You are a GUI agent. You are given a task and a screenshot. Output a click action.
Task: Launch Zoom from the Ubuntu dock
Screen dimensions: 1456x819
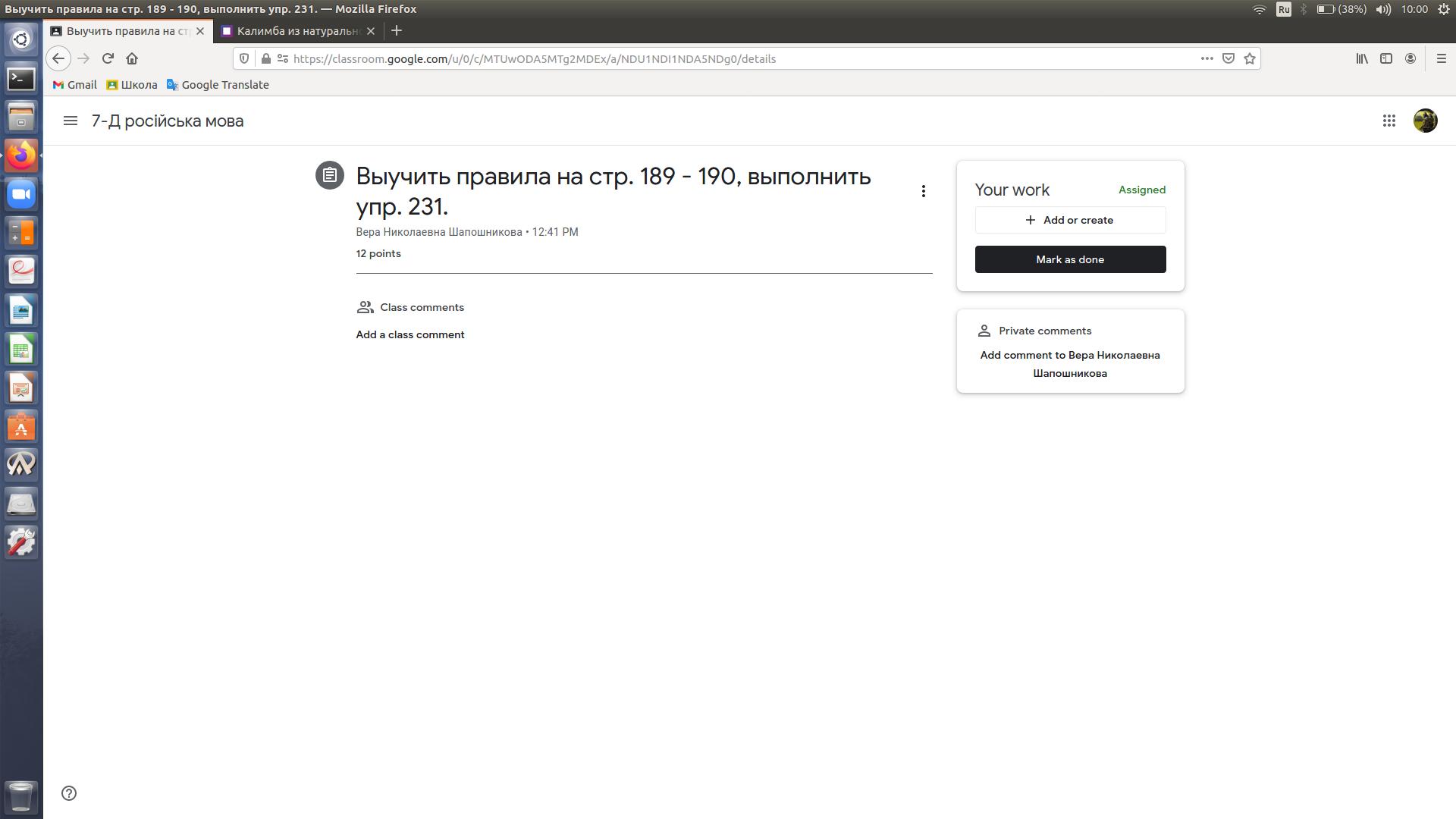[x=21, y=194]
